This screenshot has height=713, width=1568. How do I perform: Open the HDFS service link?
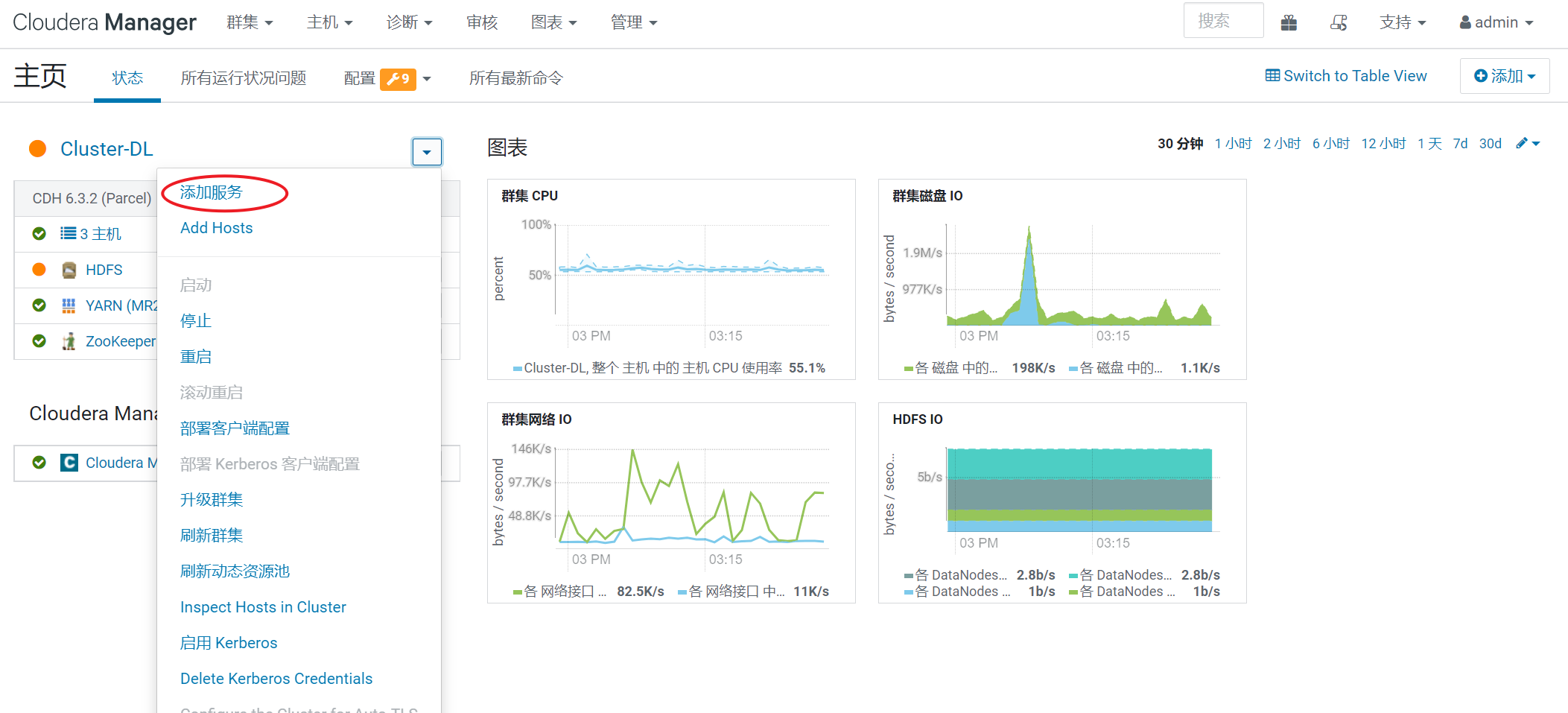(x=104, y=270)
